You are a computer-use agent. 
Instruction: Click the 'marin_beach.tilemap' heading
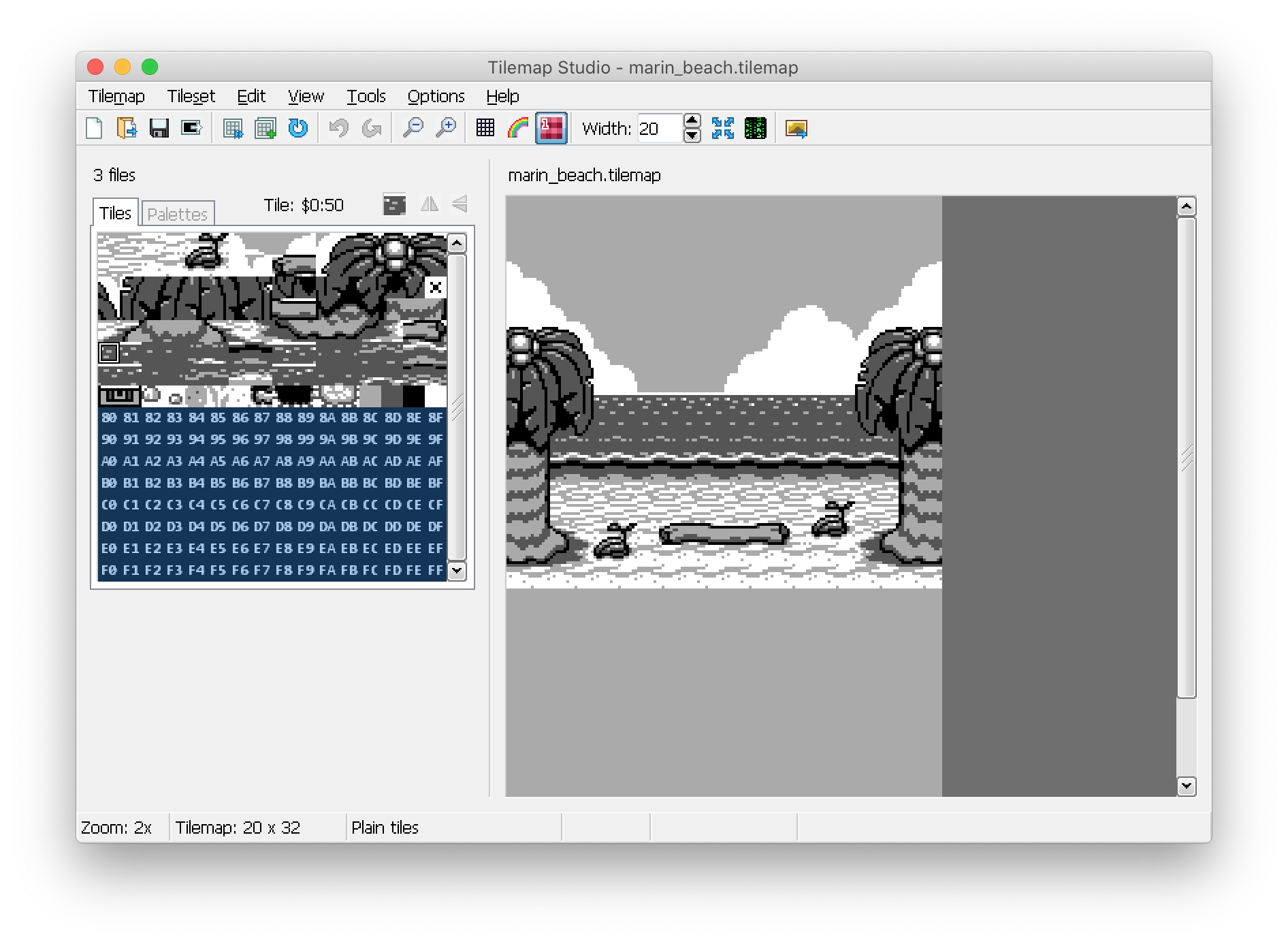(584, 175)
